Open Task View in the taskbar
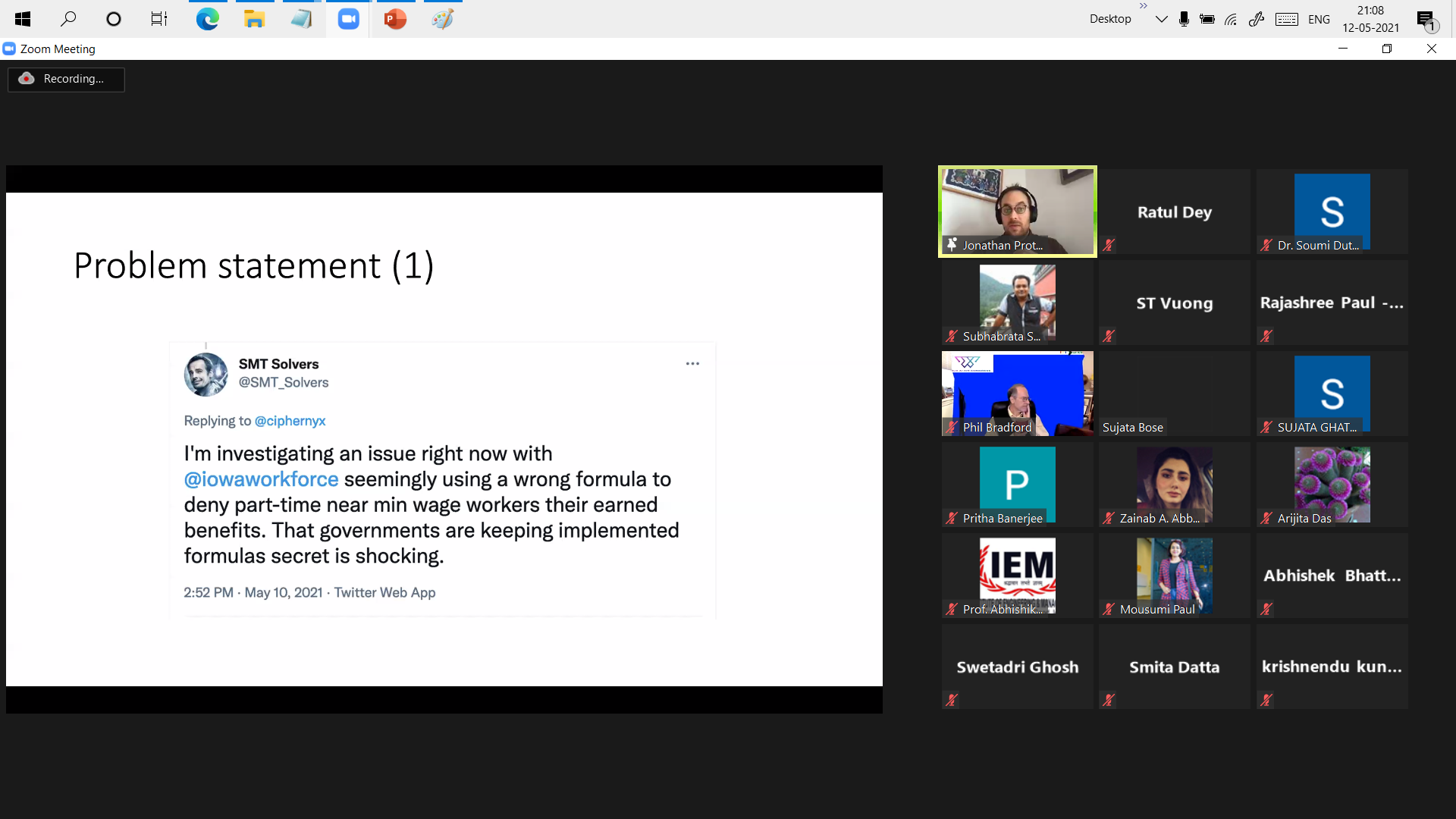 159,19
